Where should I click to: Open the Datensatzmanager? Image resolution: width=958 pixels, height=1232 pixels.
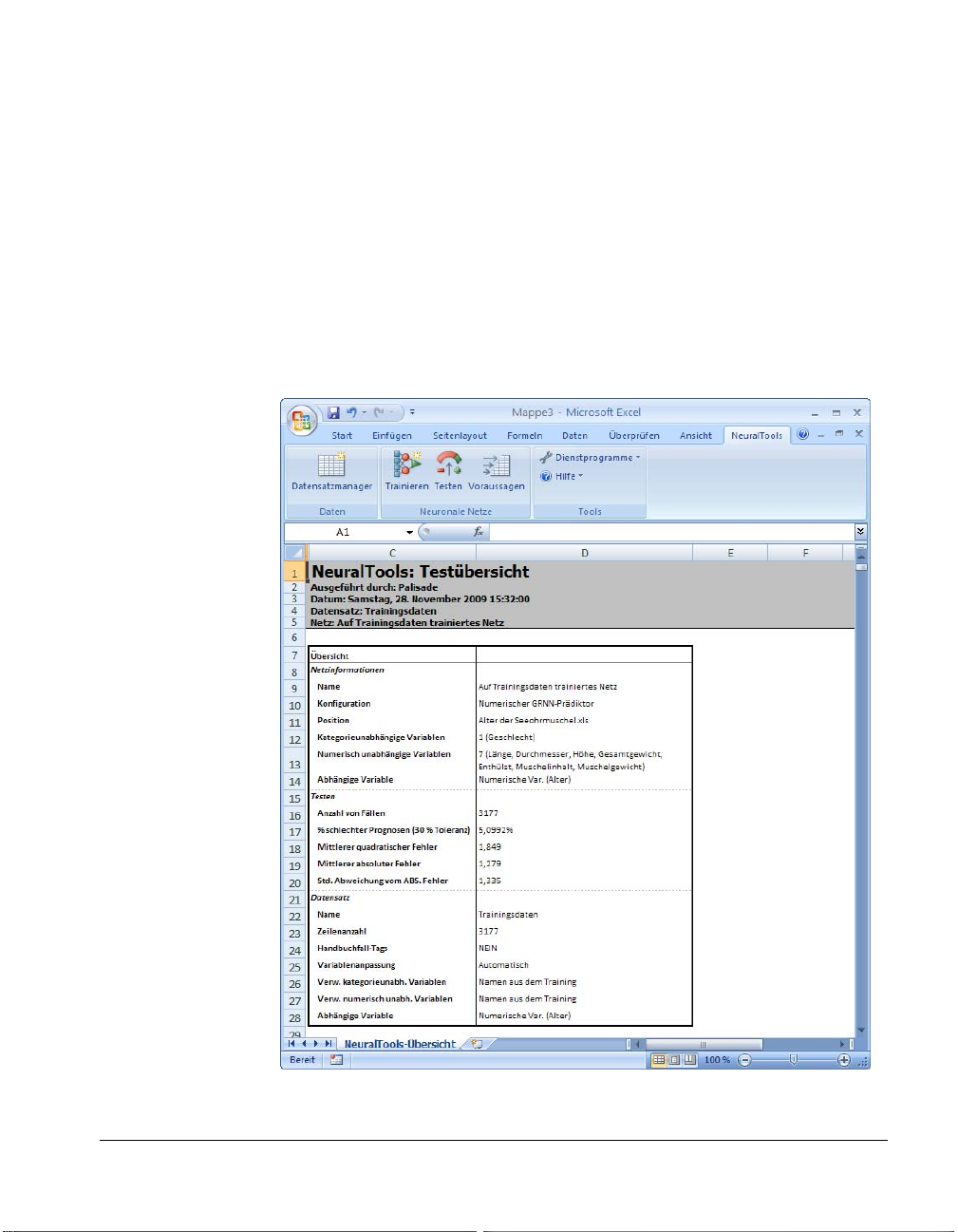[332, 471]
